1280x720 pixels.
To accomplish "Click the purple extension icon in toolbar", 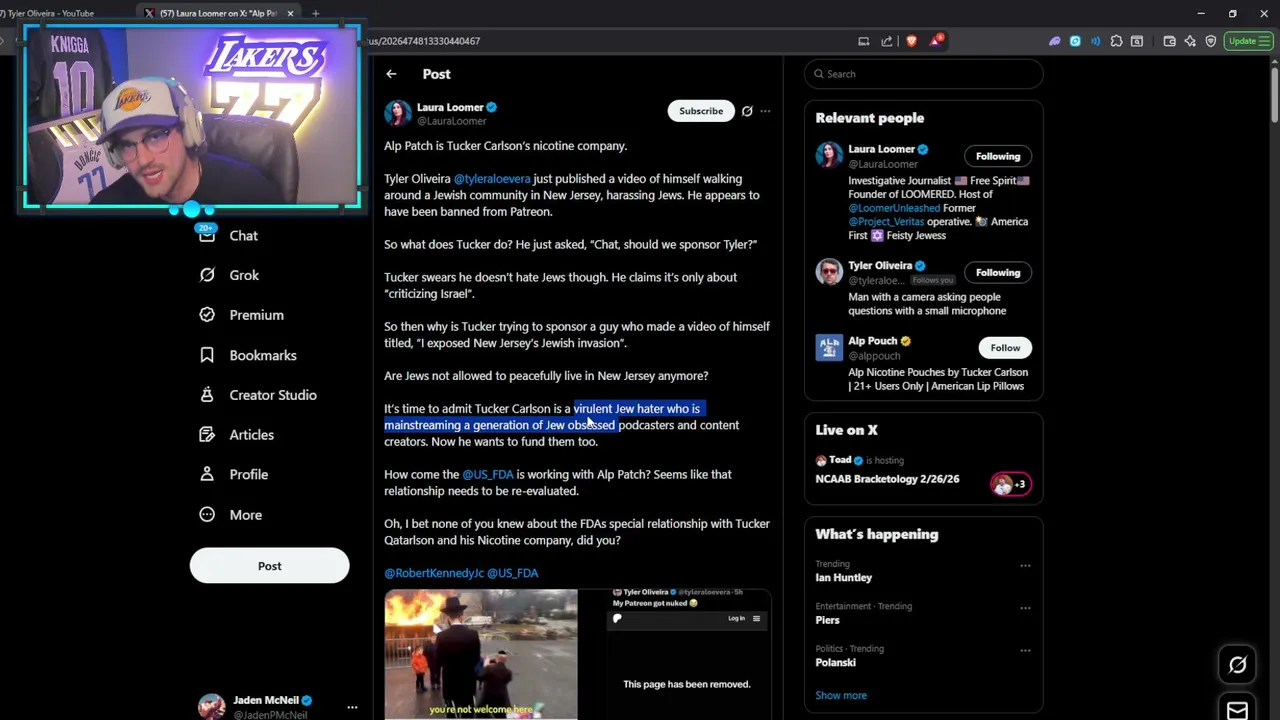I will (x=1054, y=41).
